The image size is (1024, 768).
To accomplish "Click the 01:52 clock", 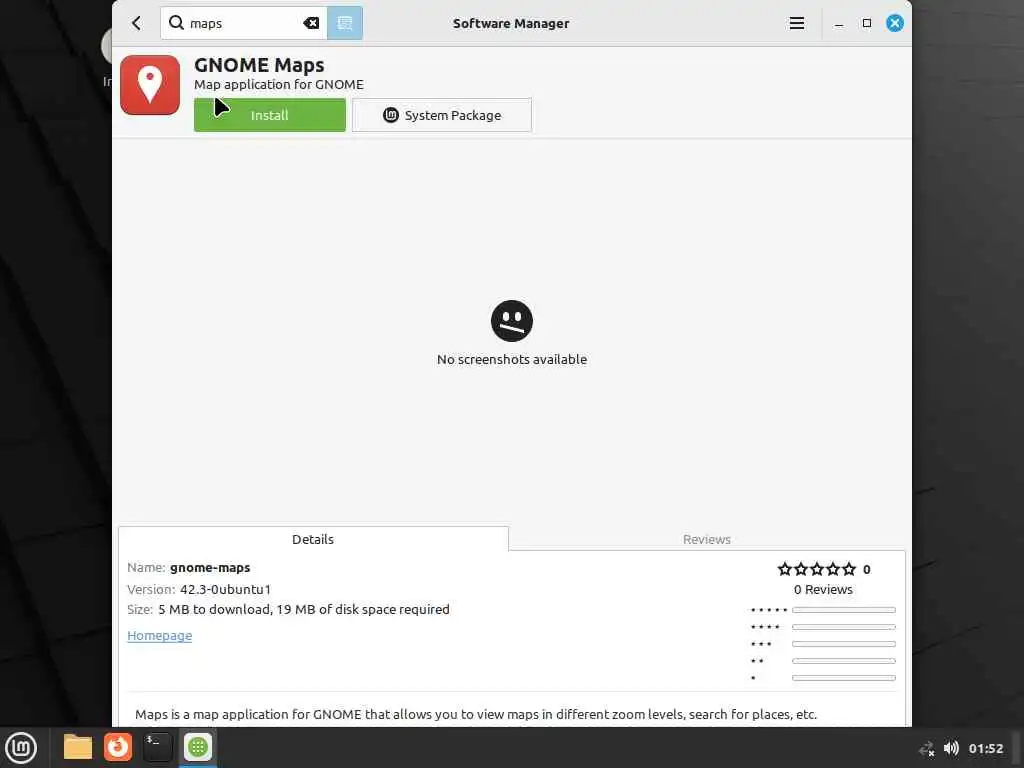I will tap(985, 748).
